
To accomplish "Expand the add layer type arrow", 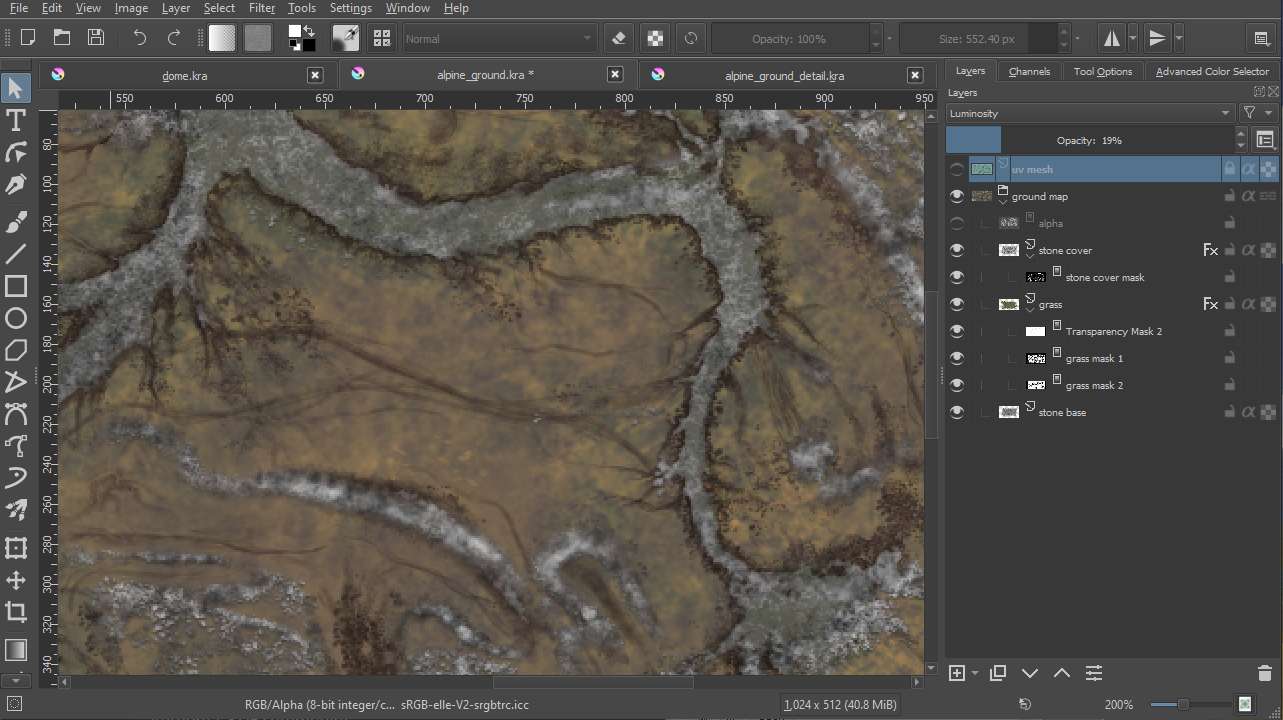I will tap(974, 674).
